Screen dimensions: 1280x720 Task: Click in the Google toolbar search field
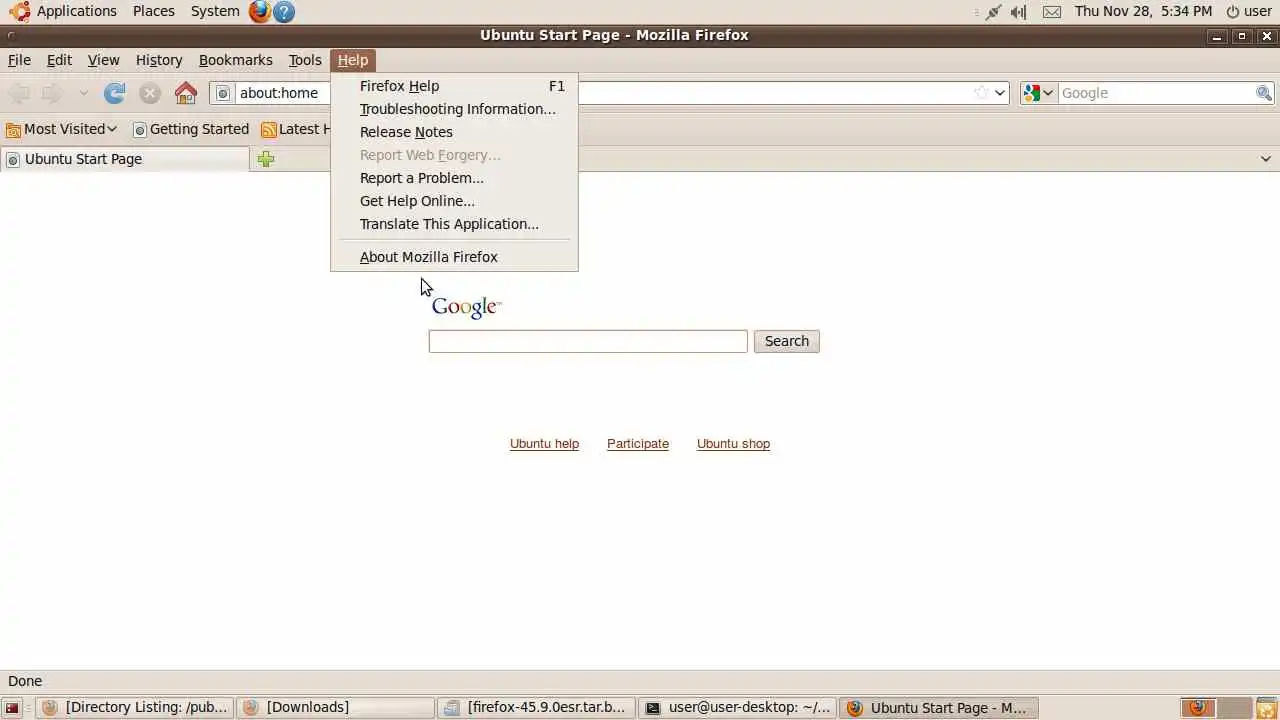coord(1156,93)
